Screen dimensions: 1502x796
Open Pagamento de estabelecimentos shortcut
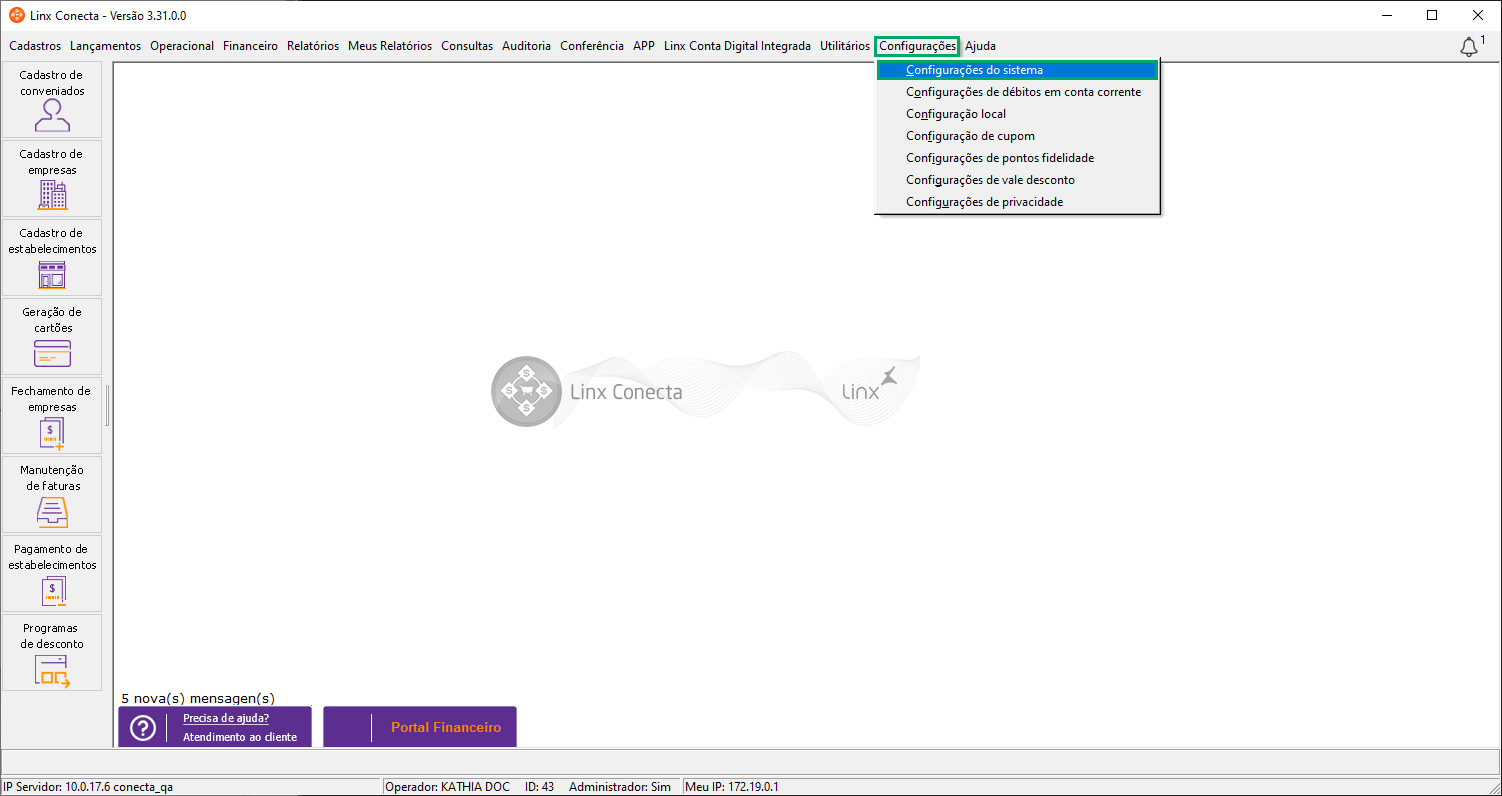pos(52,574)
